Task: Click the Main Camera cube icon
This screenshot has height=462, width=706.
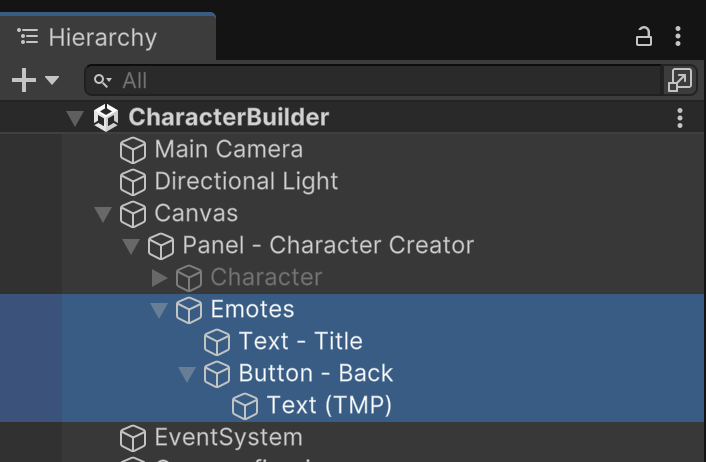Action: (x=133, y=150)
